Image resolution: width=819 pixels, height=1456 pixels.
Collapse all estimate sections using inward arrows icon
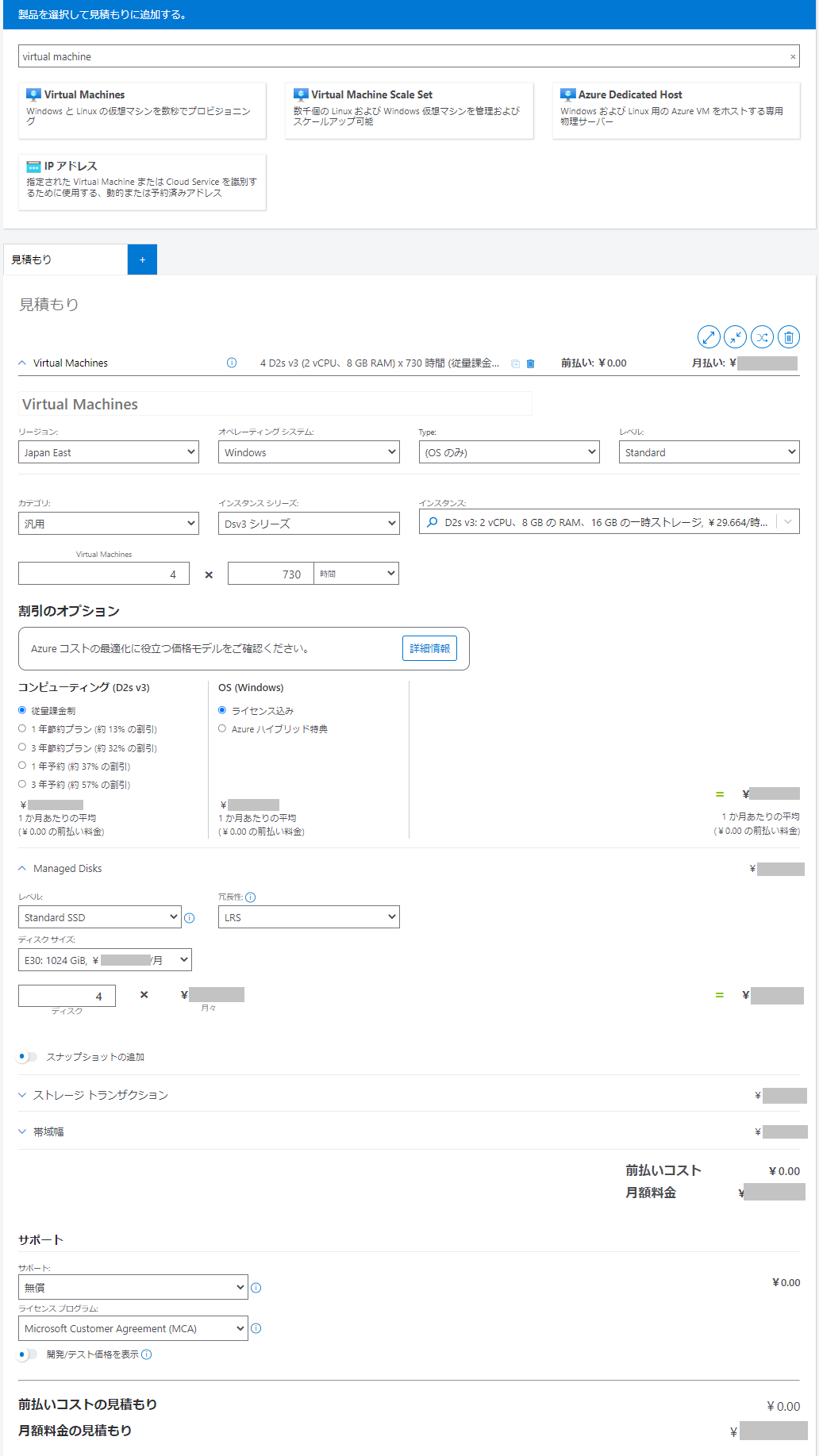point(735,337)
